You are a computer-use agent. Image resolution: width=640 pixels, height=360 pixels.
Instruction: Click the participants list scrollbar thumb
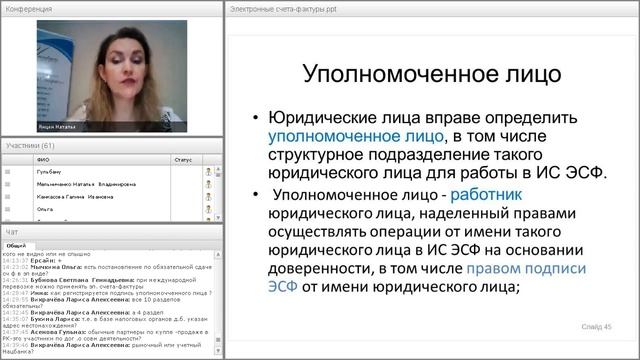(x=218, y=175)
